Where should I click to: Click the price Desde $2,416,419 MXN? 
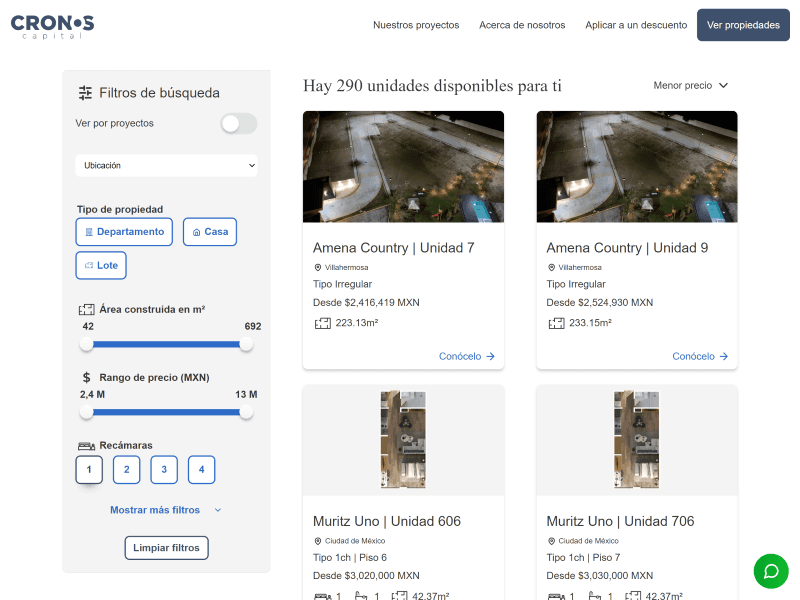coord(366,303)
